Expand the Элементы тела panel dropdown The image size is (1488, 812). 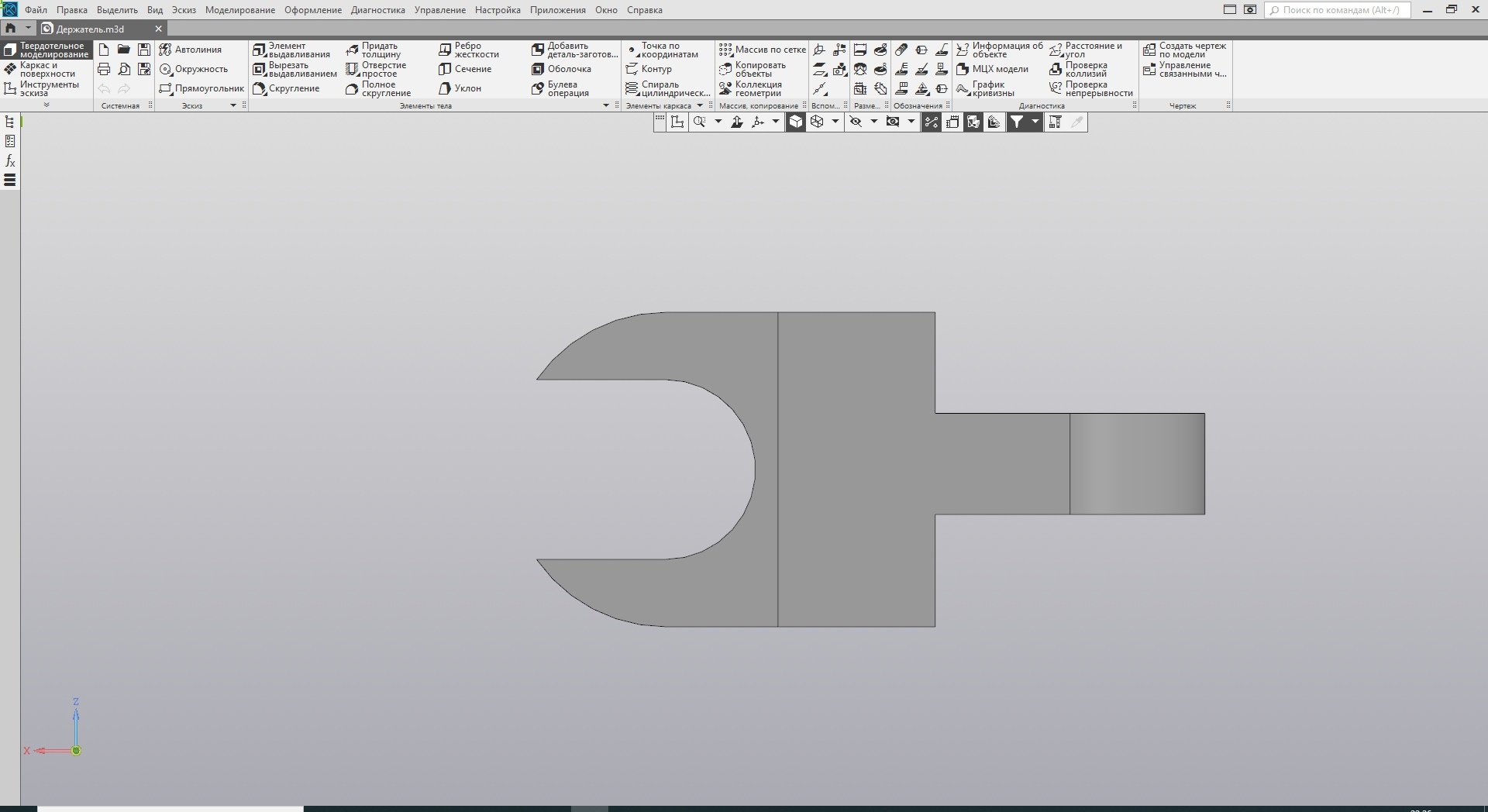tap(606, 105)
